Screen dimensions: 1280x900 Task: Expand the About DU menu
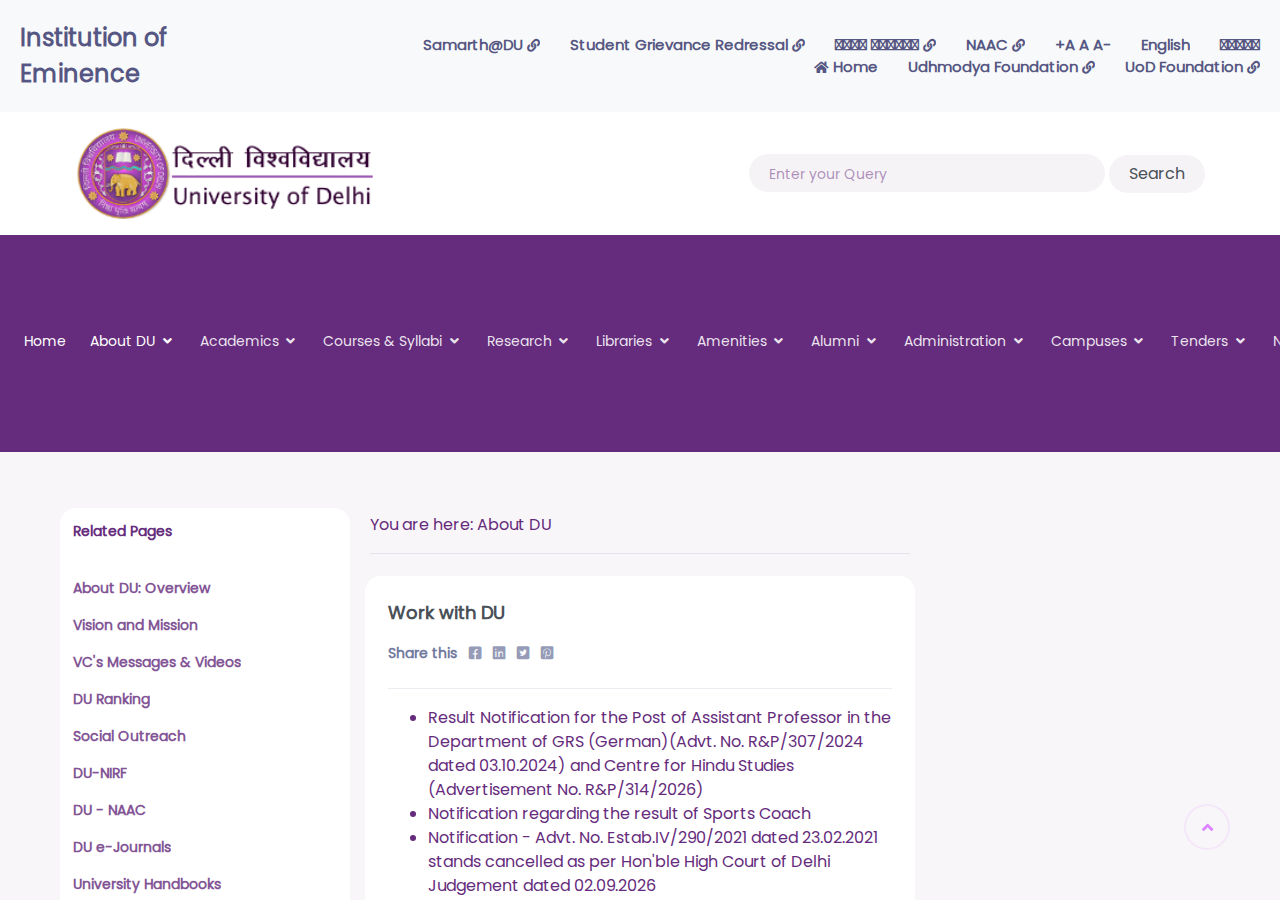pyautogui.click(x=132, y=341)
